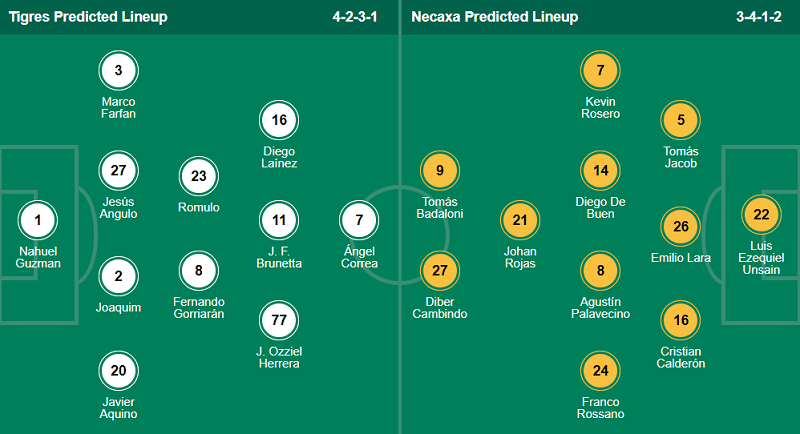Click the Fernando Gorriarán name label
Viewport: 800px width, 434px height.
point(199,307)
